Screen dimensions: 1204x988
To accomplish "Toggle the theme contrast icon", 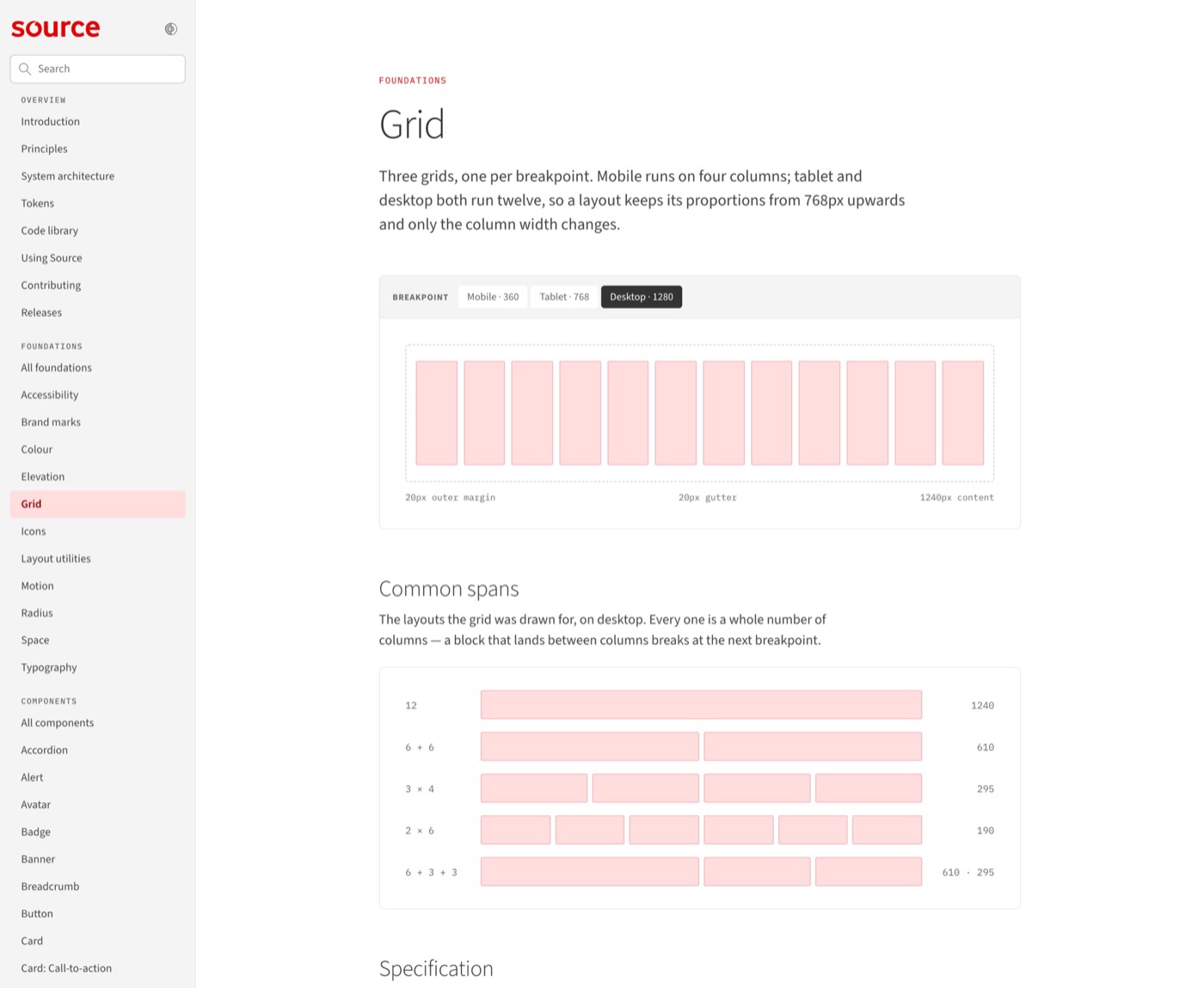I will click(171, 29).
